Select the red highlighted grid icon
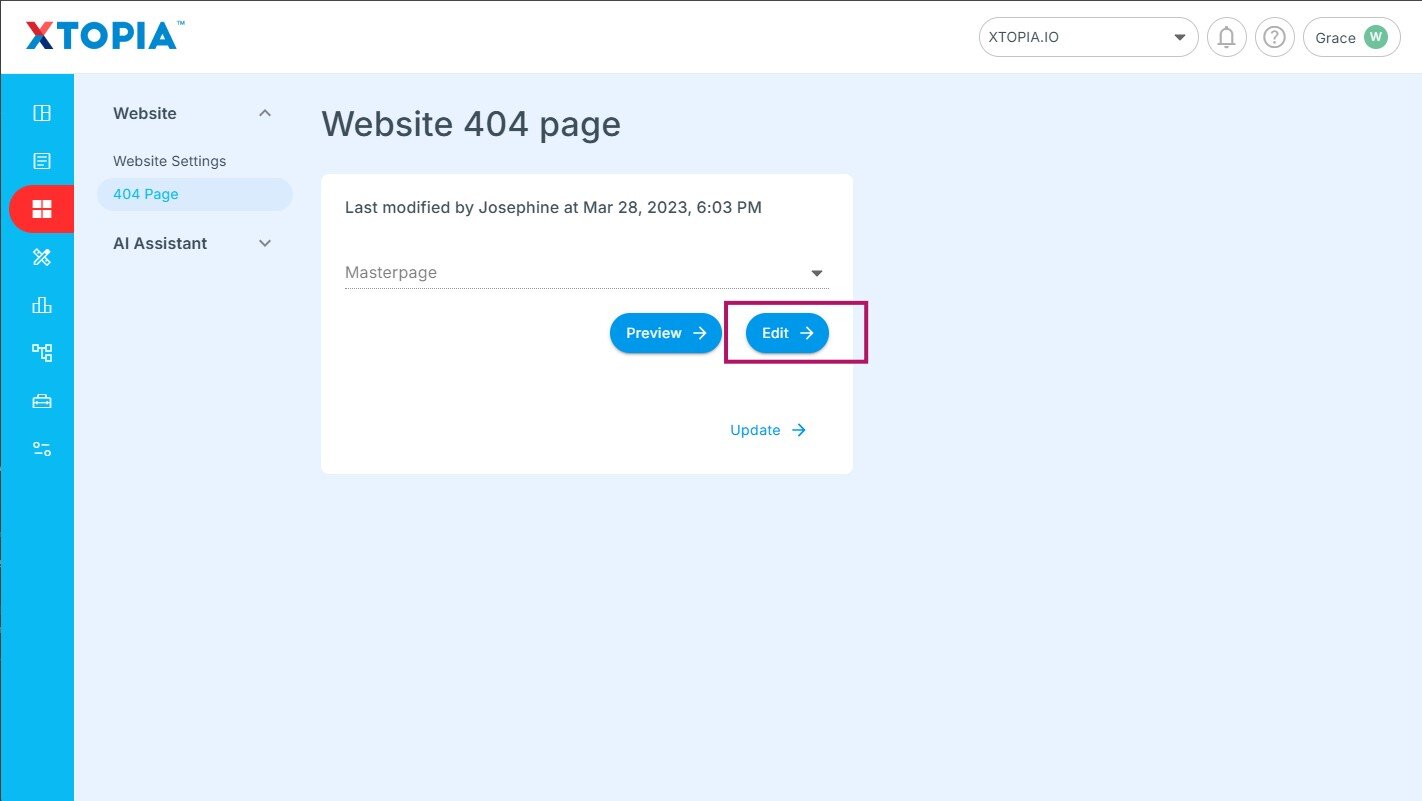 (x=42, y=209)
